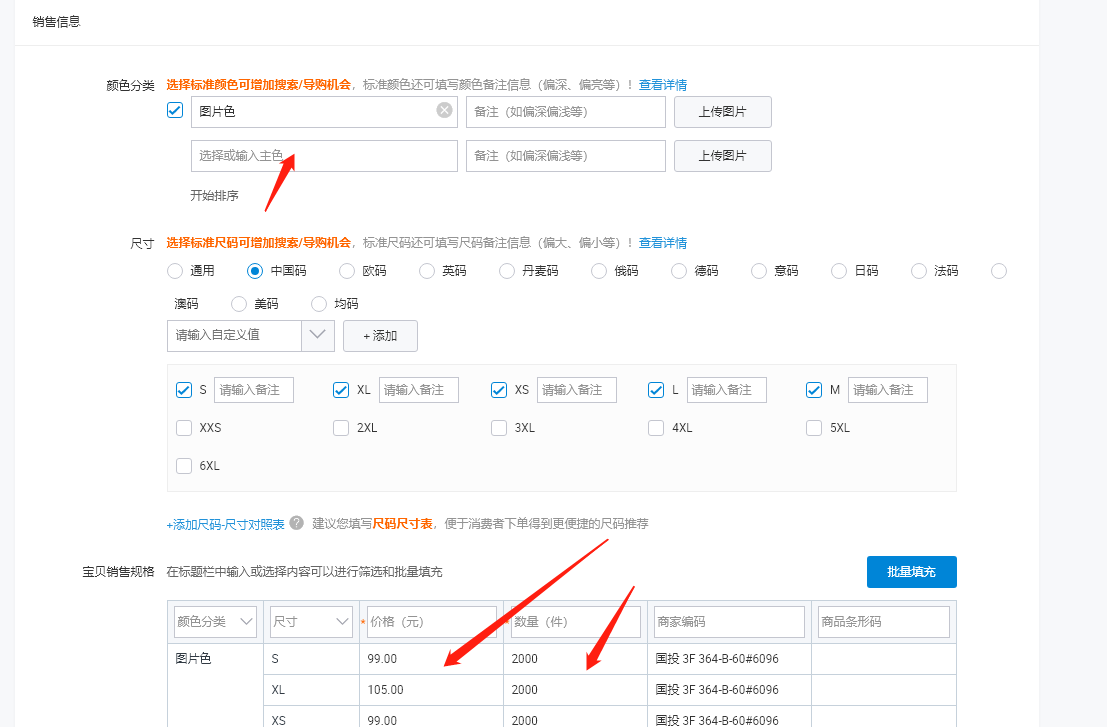Screen dimensions: 1107x727
Task: Click 开始排序 text link
Action: pyautogui.click(x=215, y=196)
